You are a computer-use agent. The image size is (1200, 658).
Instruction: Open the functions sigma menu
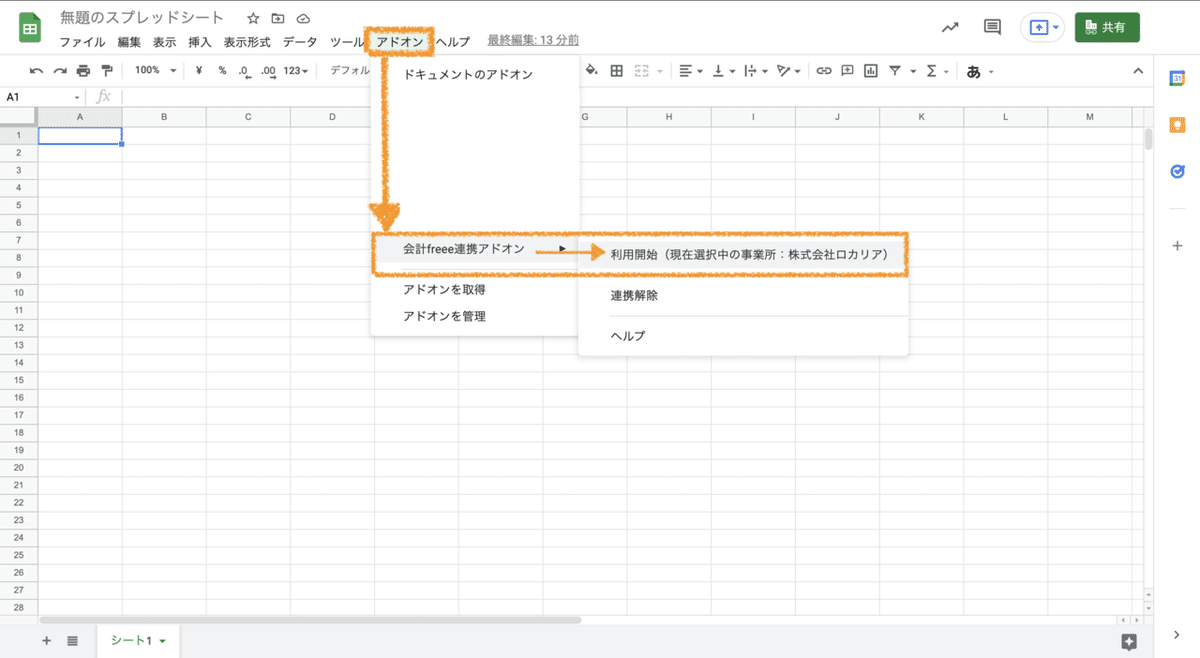(931, 71)
